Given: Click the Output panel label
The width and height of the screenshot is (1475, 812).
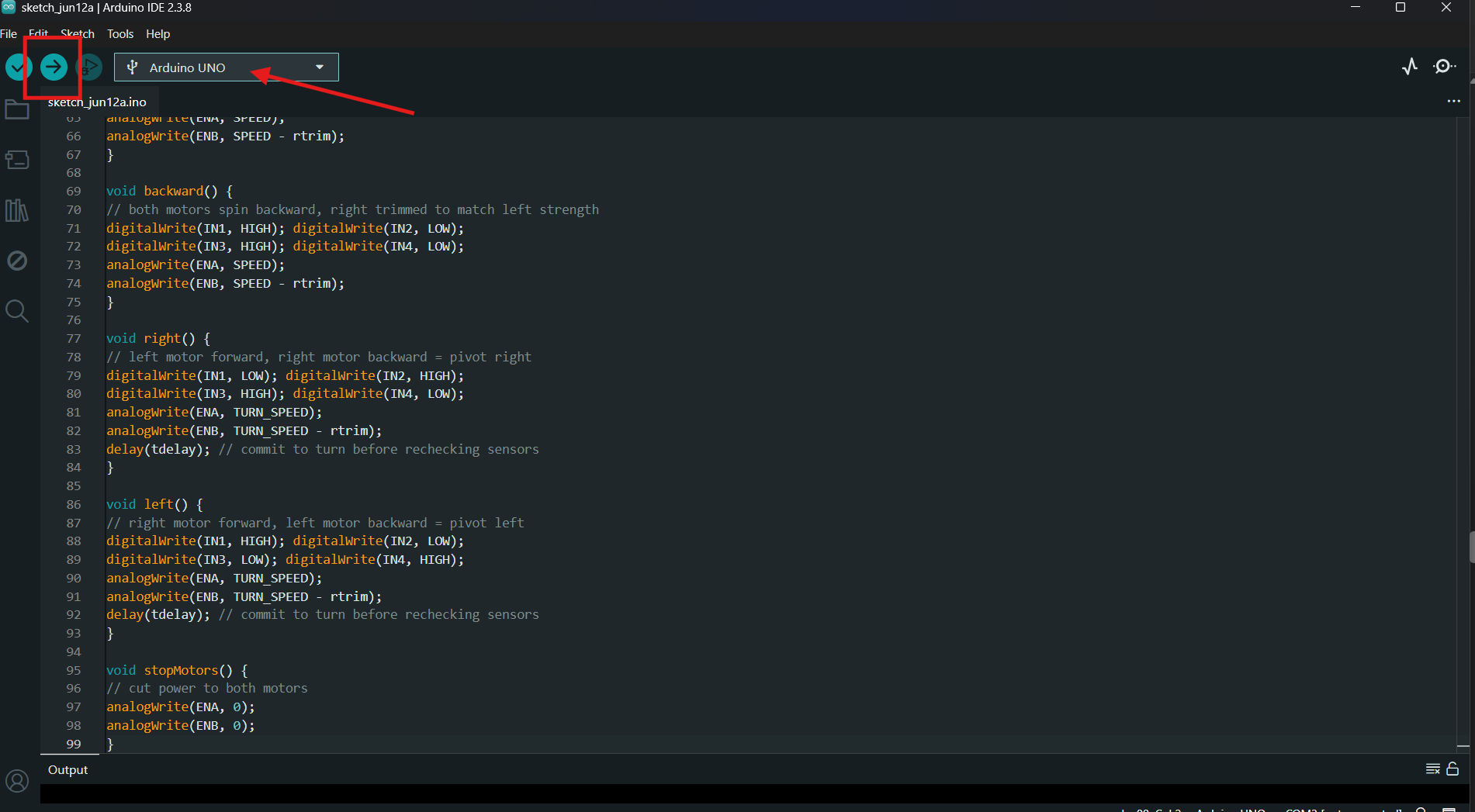Looking at the screenshot, I should tap(68, 770).
